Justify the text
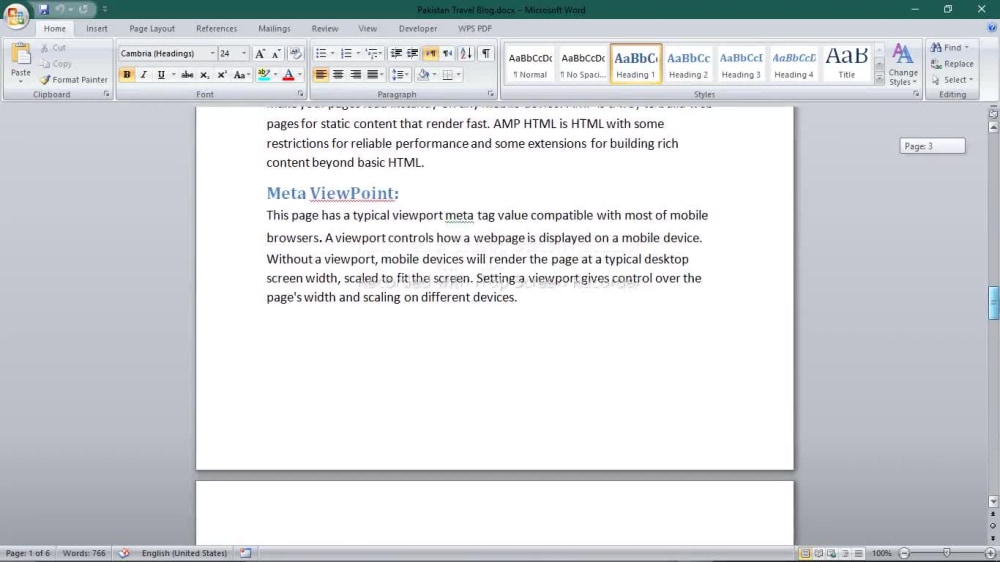The image size is (1000, 562). (x=372, y=75)
